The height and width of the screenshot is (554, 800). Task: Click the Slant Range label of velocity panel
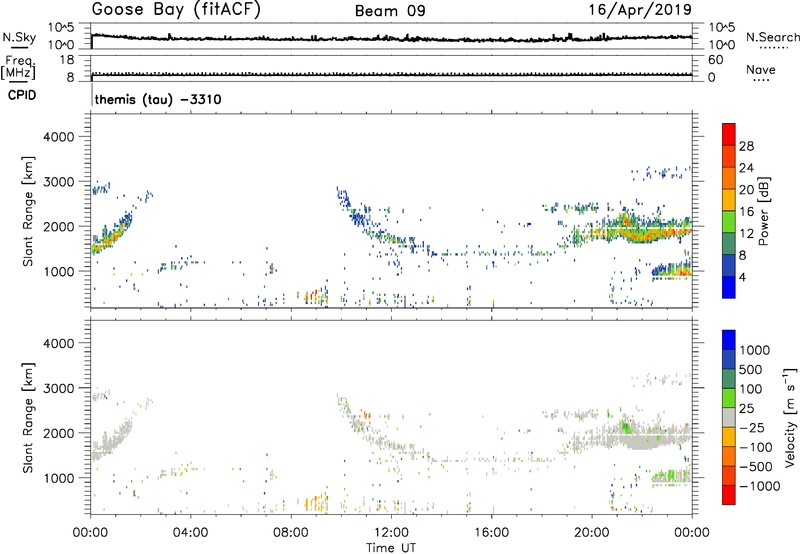click(x=28, y=417)
